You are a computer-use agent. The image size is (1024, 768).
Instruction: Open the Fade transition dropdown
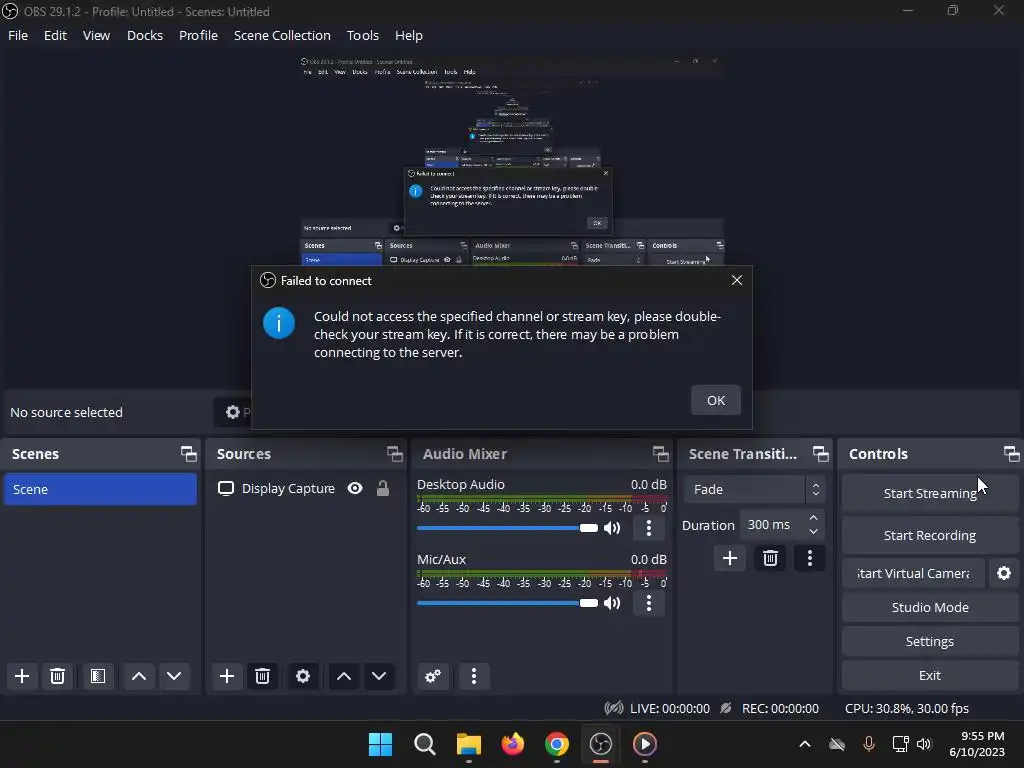click(754, 489)
